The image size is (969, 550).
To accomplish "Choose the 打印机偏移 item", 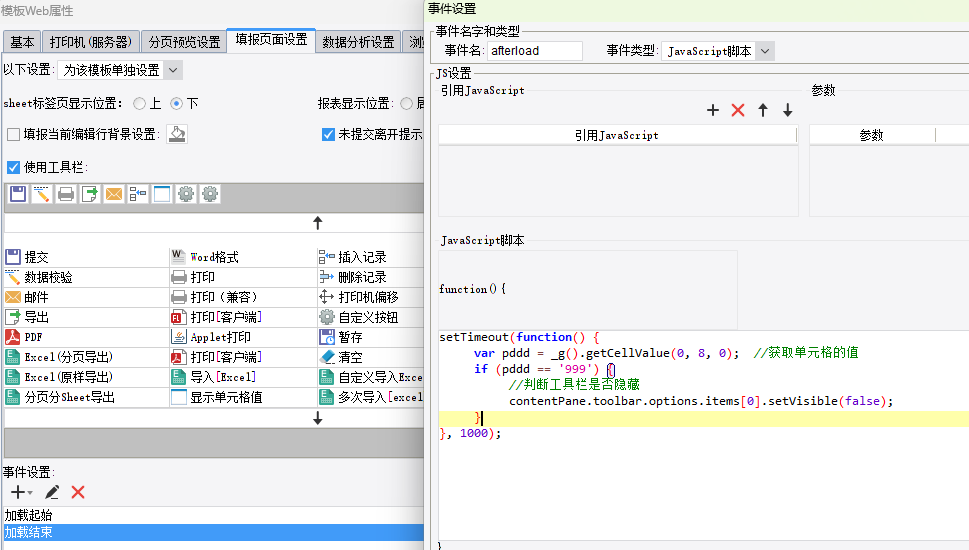I will (x=359, y=297).
